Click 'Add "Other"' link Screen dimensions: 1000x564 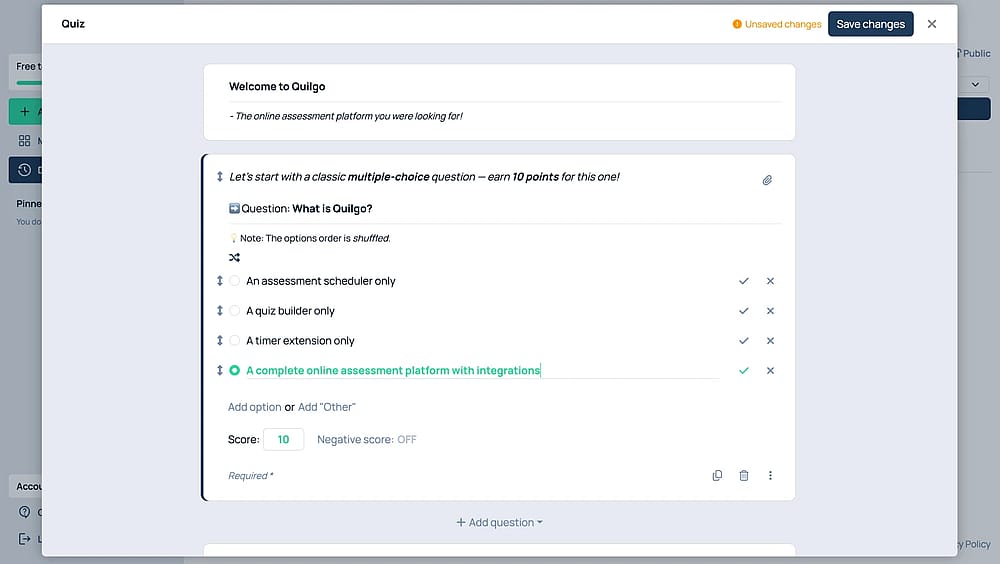(x=327, y=407)
